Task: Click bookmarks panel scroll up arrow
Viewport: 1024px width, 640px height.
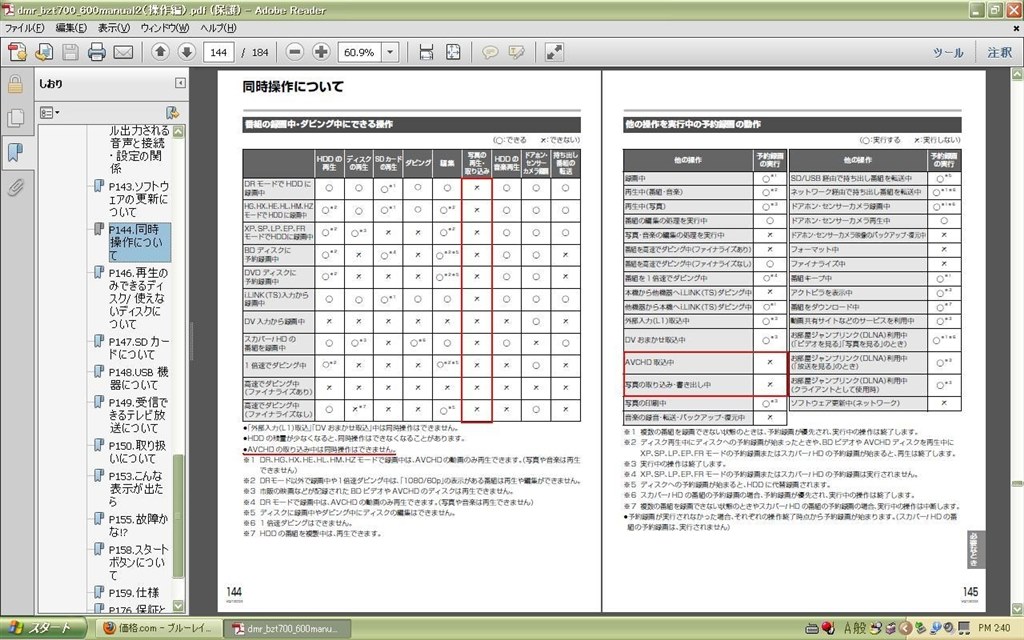Action: pos(178,131)
